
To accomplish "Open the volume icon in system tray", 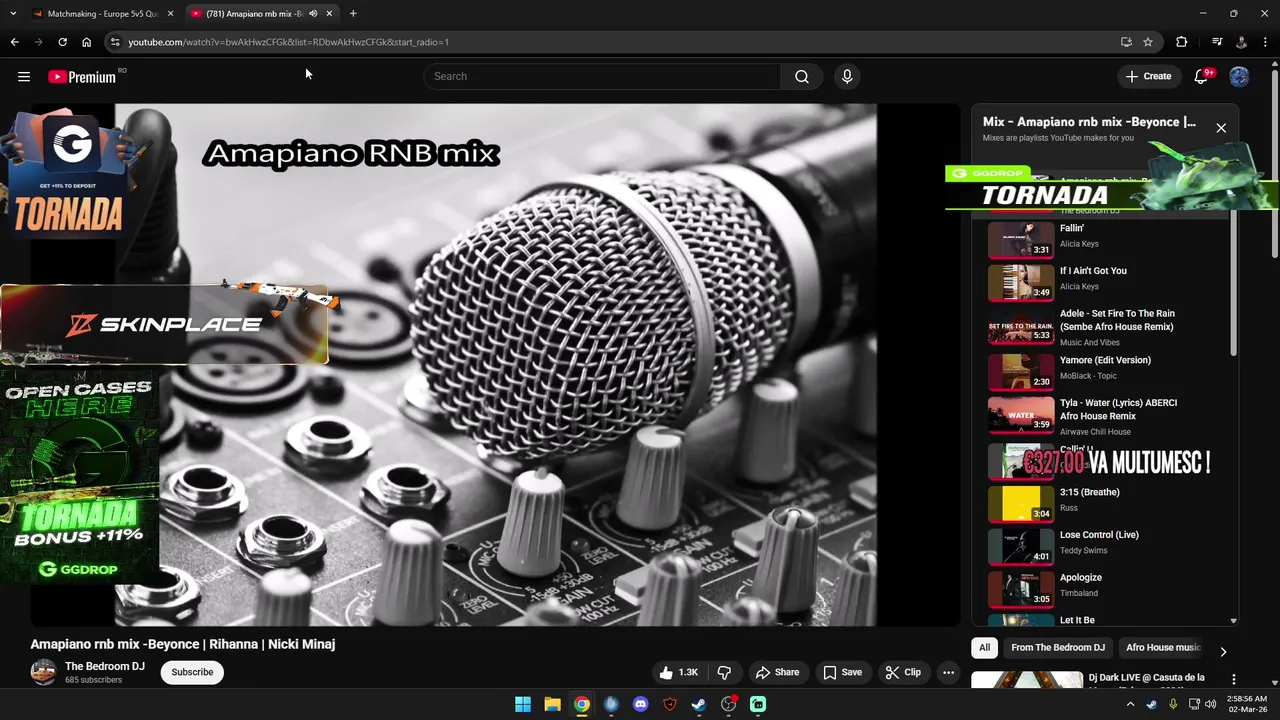I will [1211, 704].
